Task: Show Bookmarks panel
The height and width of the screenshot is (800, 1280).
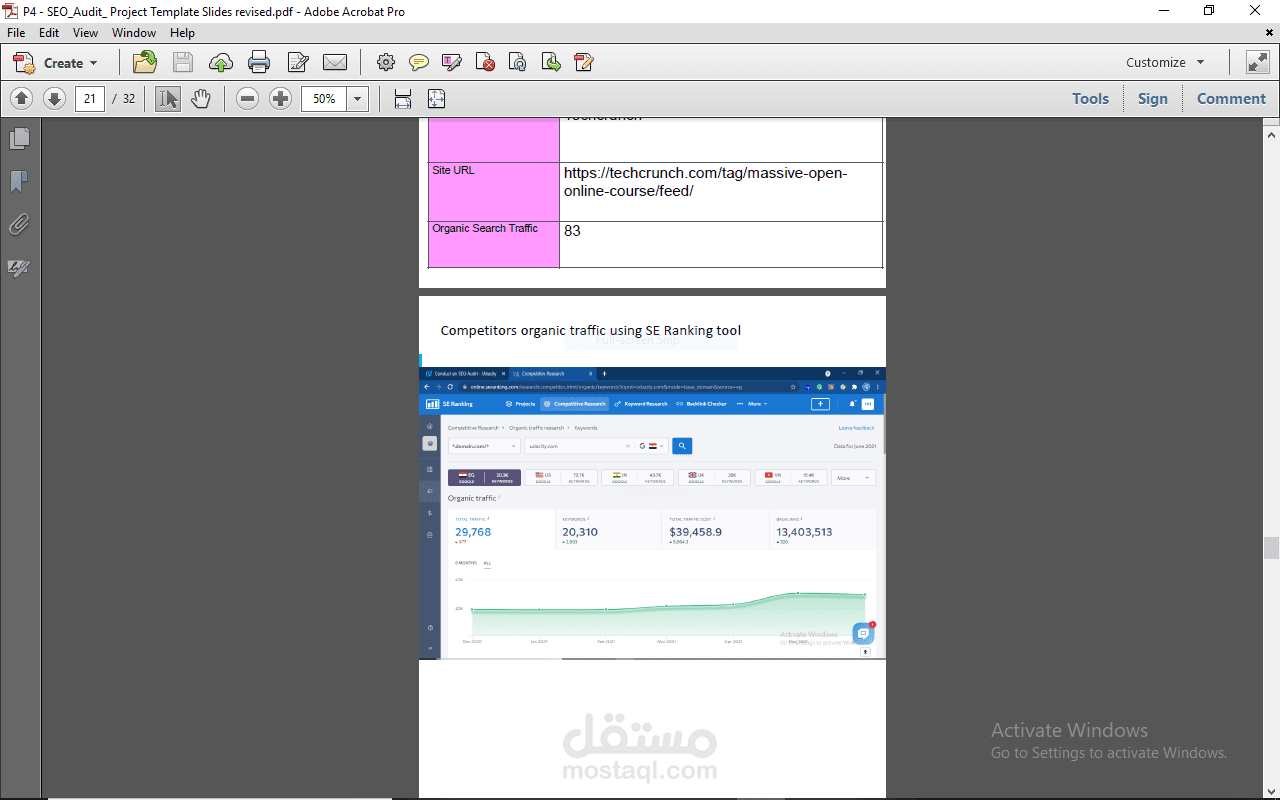Action: click(19, 181)
